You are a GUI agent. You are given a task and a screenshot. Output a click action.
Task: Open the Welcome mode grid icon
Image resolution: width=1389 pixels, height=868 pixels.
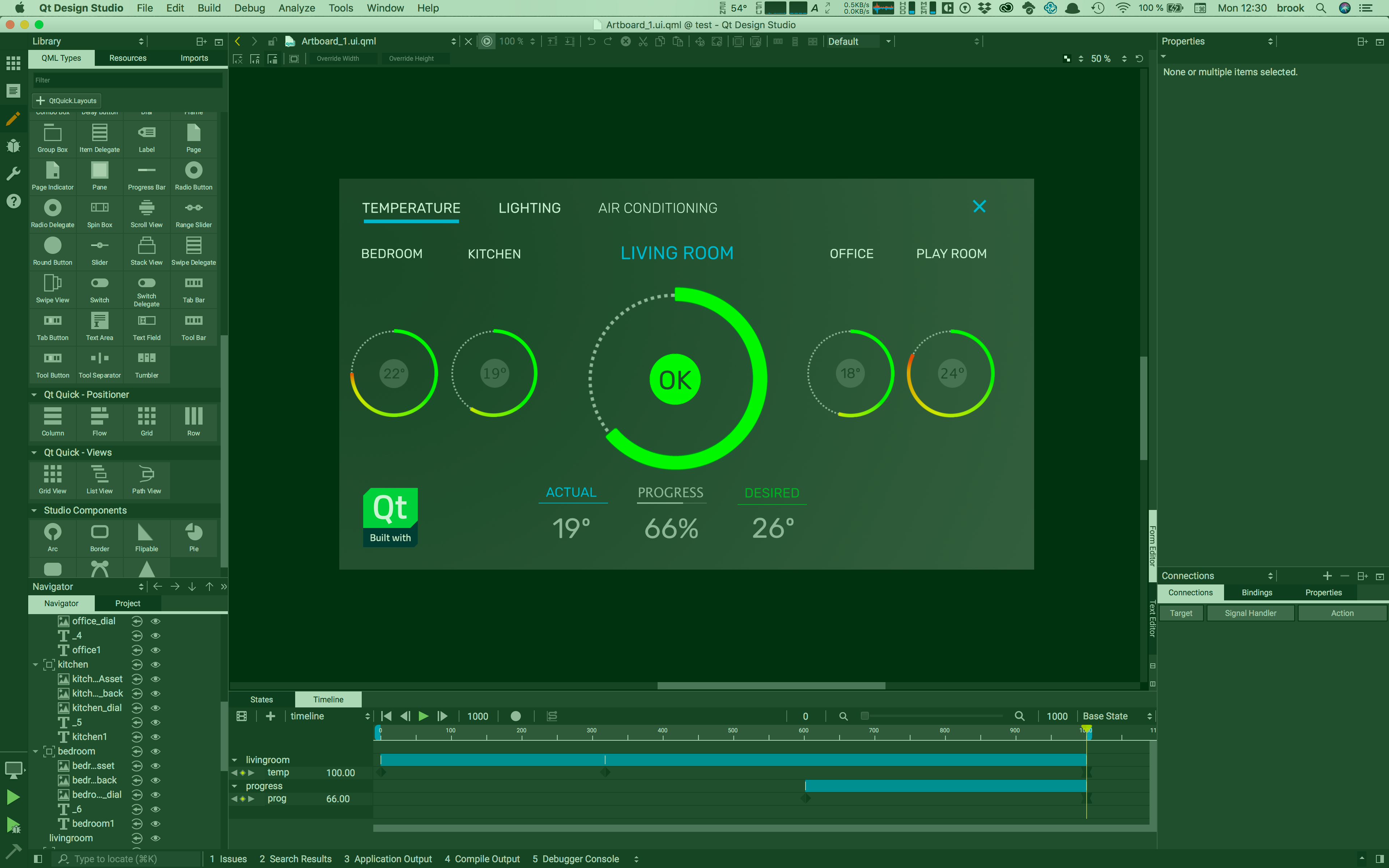click(x=13, y=63)
